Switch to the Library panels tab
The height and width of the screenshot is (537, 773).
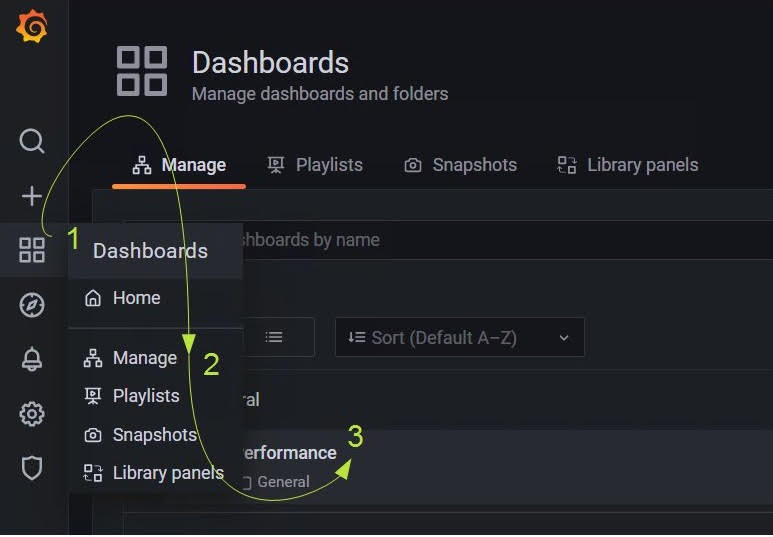[628, 165]
